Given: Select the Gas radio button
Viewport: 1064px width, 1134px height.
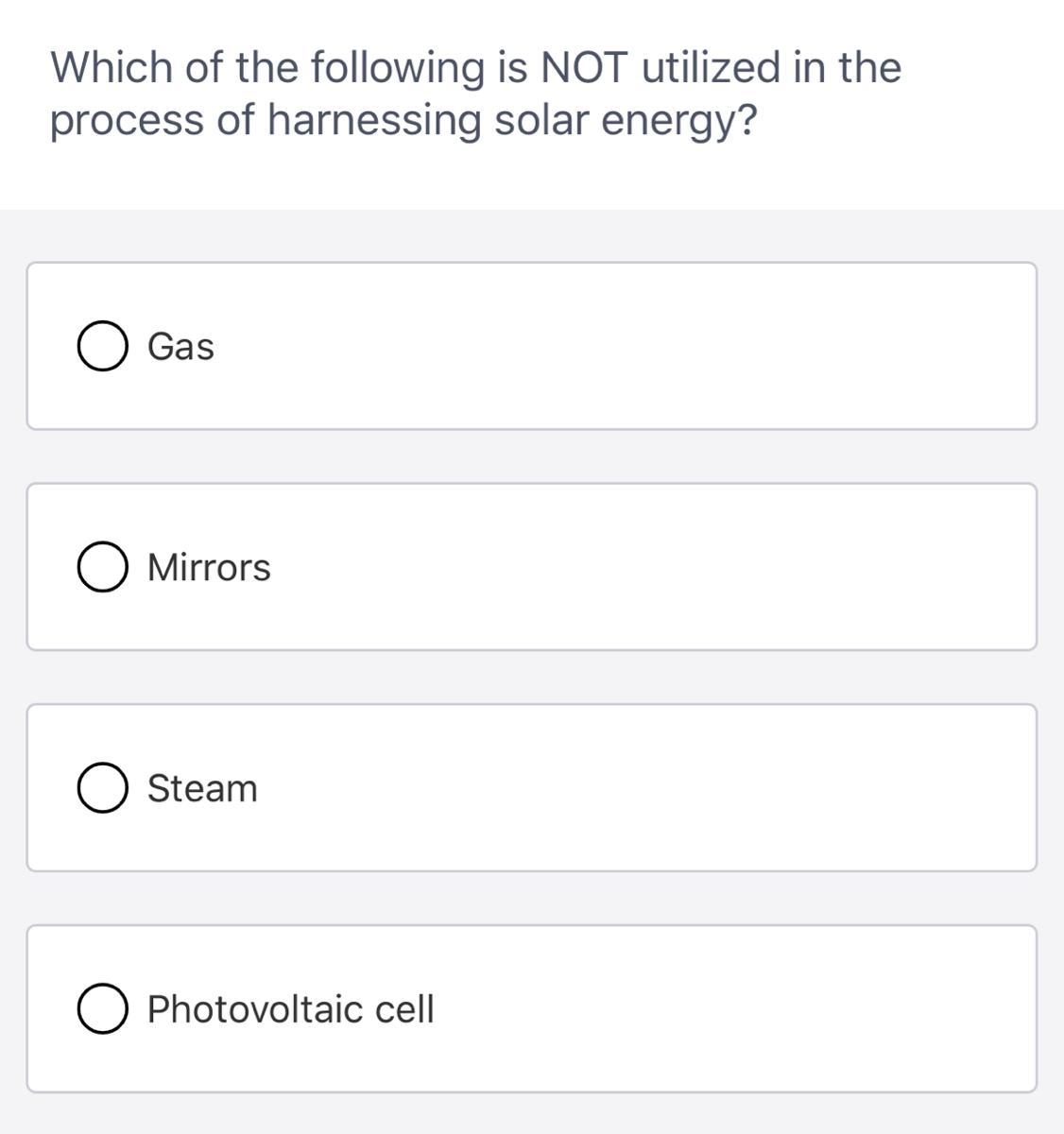Looking at the screenshot, I should pos(103,347).
